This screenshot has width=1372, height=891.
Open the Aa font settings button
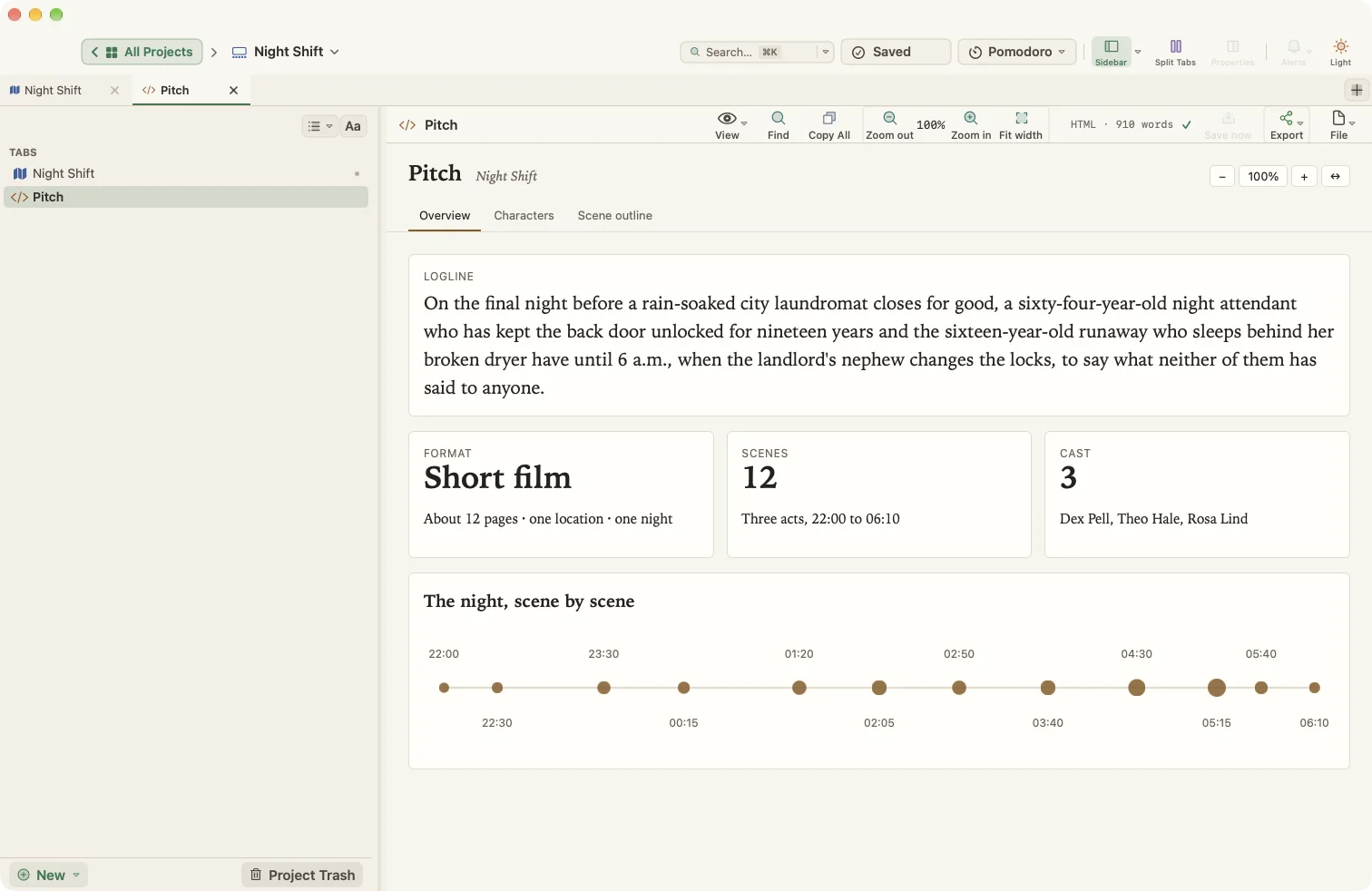point(353,126)
